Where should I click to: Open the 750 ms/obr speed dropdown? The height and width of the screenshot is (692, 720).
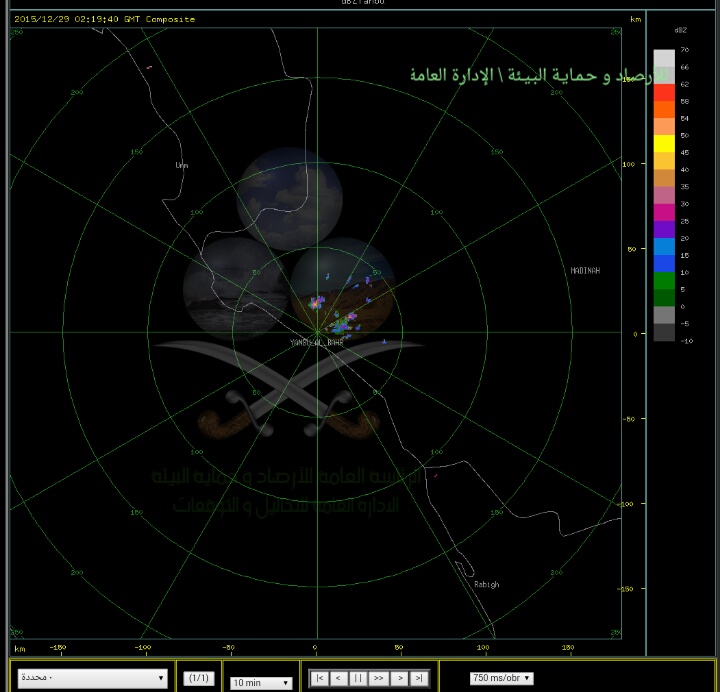(501, 678)
